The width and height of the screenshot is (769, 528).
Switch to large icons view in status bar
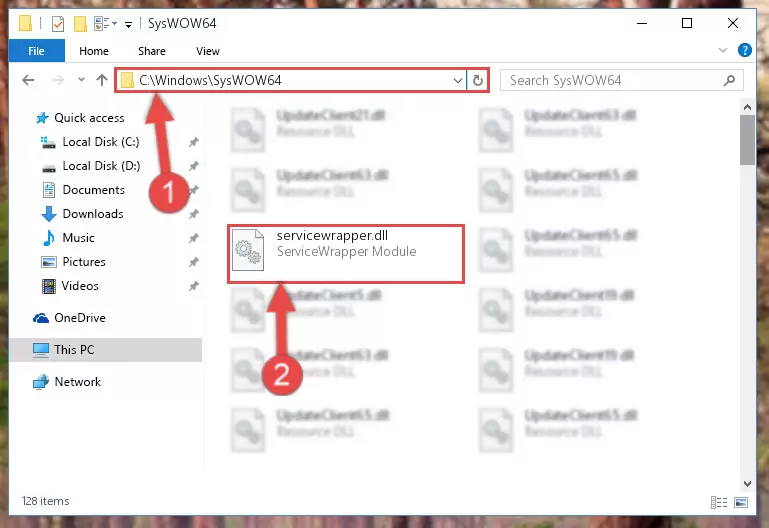[741, 502]
